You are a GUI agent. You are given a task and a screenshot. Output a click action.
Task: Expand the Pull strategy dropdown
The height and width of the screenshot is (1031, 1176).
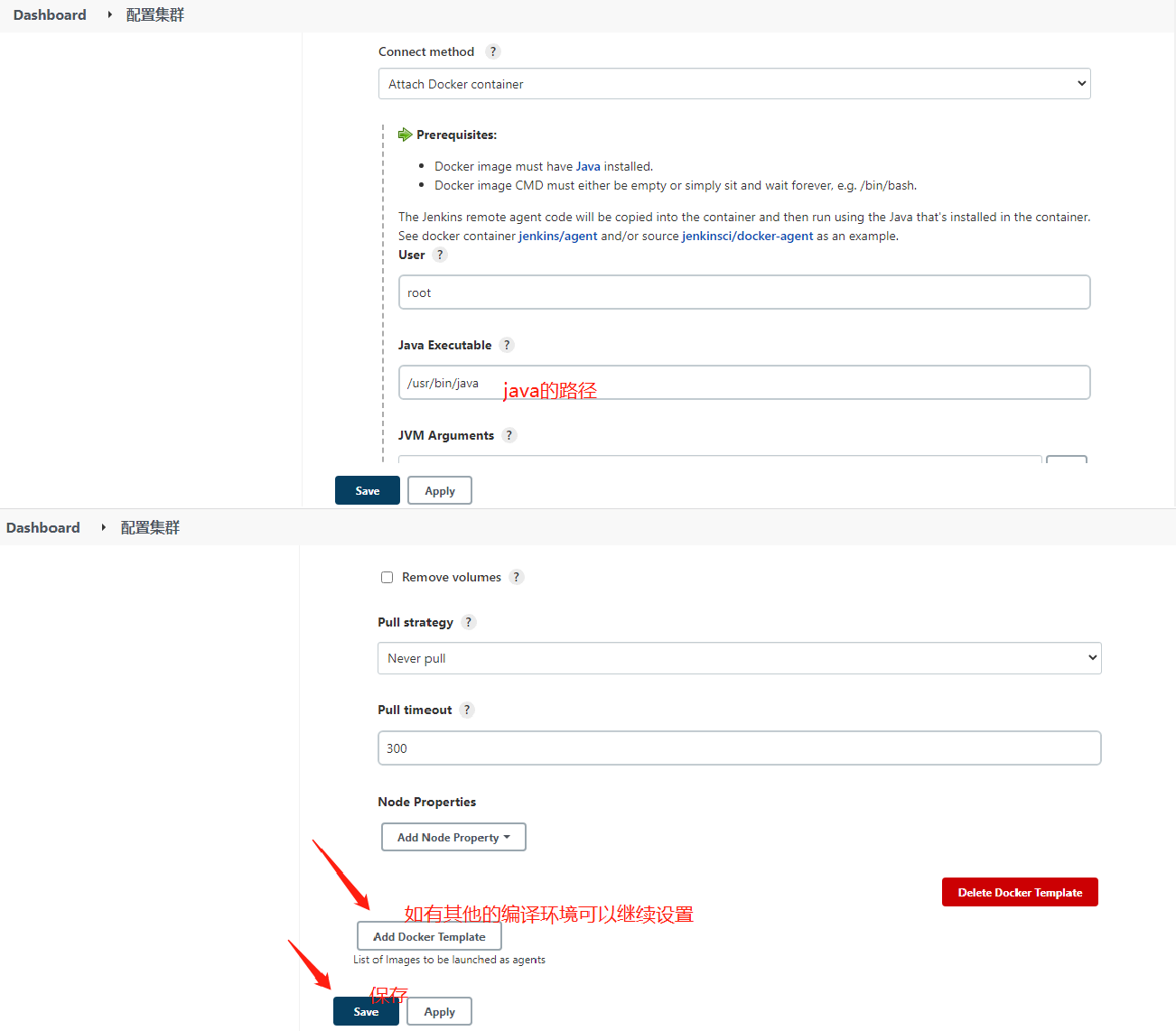(x=739, y=658)
